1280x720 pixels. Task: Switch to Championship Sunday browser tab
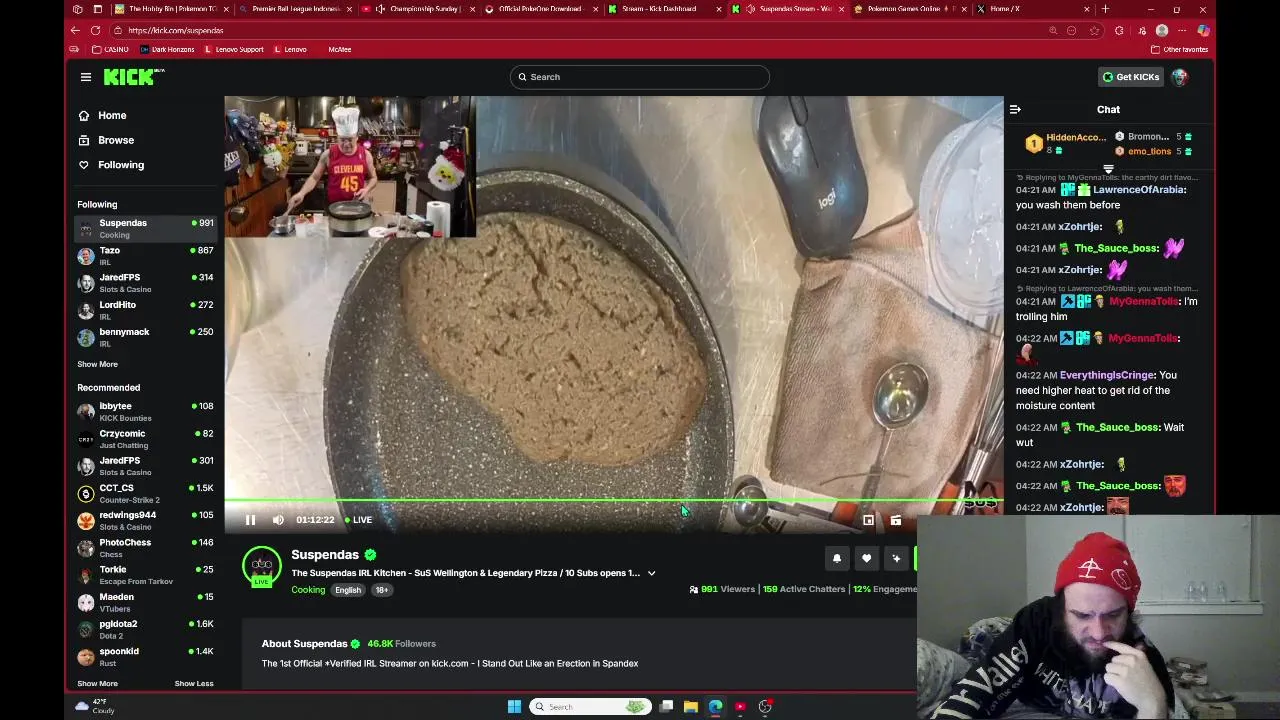417,9
